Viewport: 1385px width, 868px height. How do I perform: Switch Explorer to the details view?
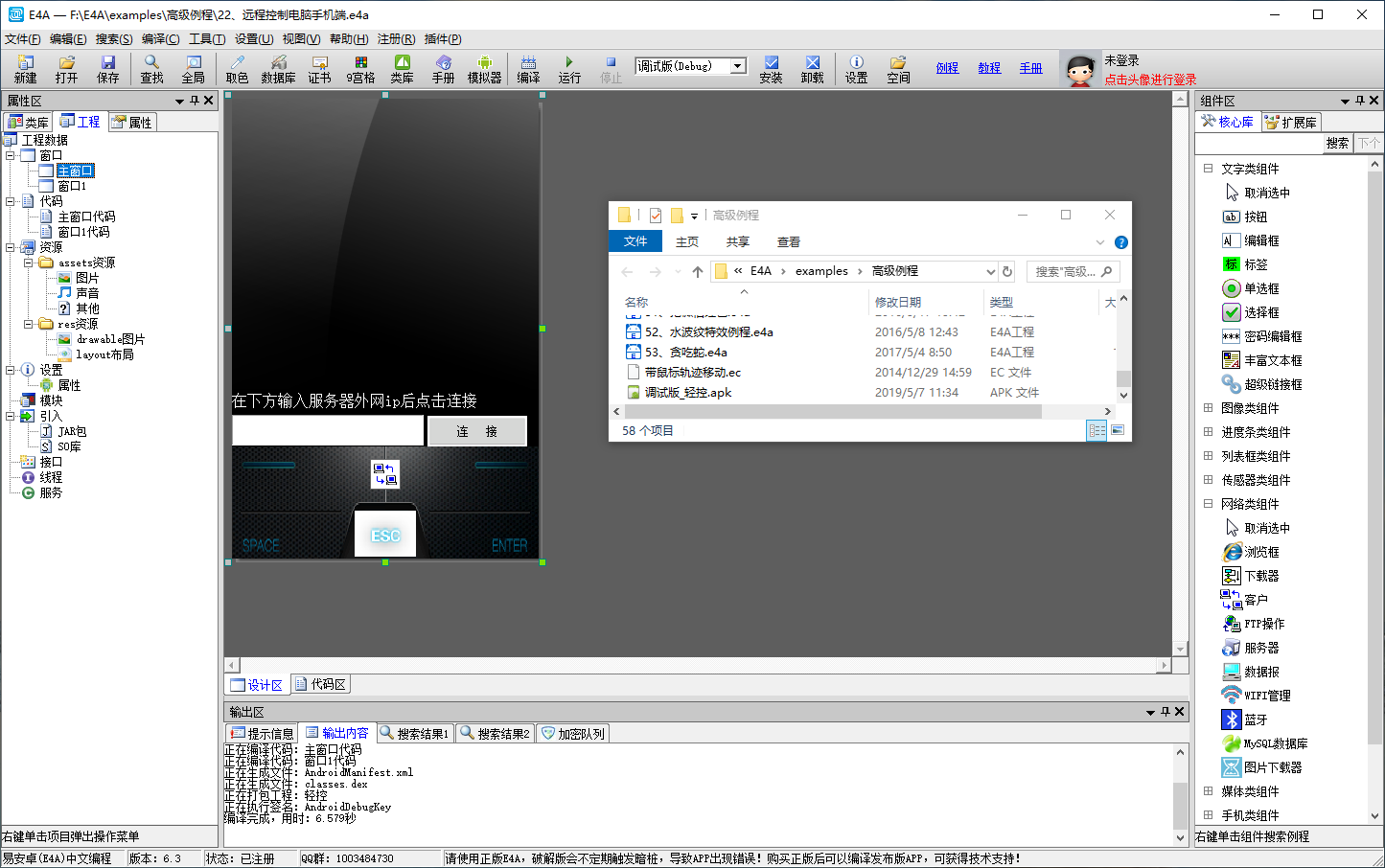pos(1096,430)
